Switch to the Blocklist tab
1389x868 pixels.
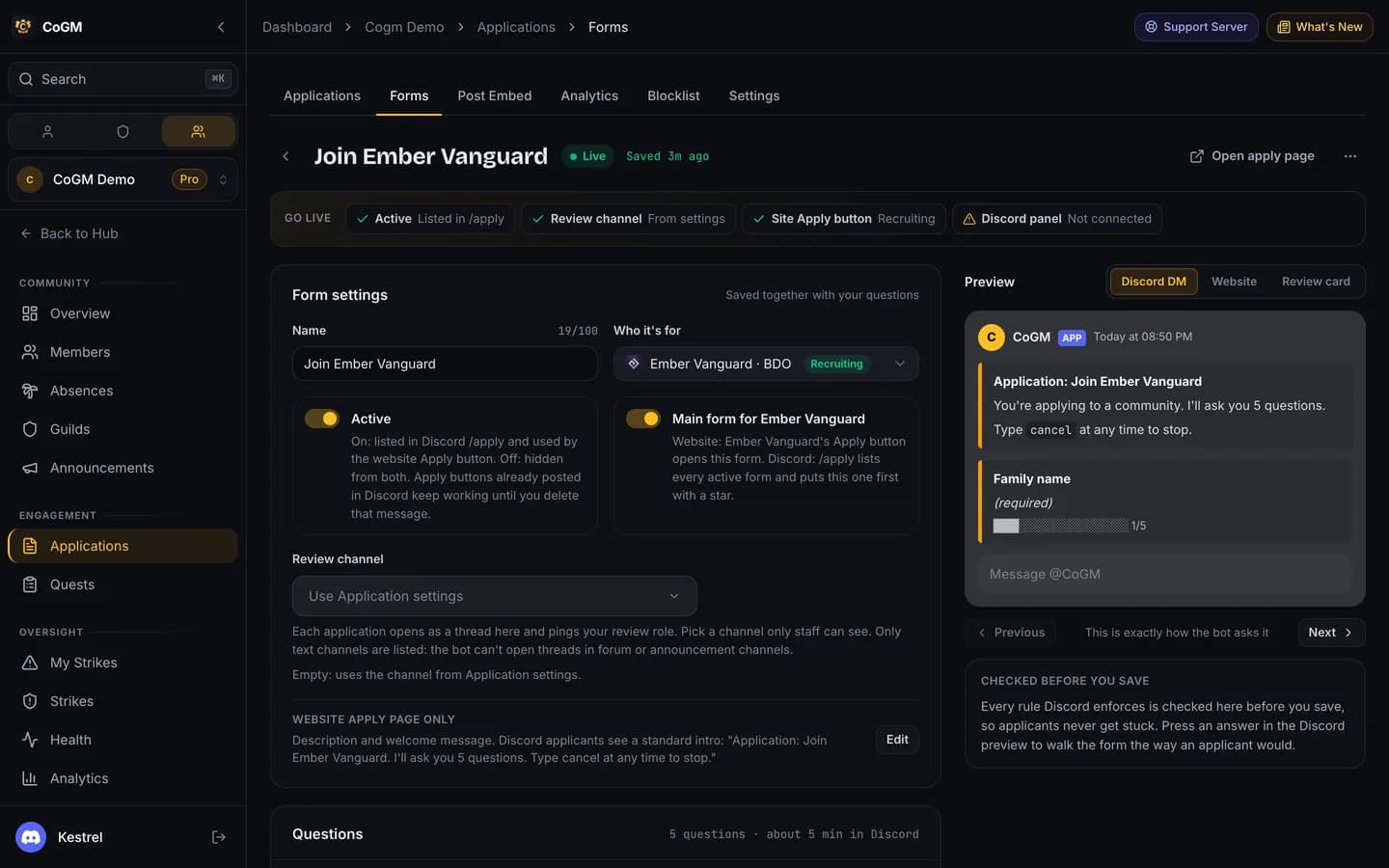673,95
